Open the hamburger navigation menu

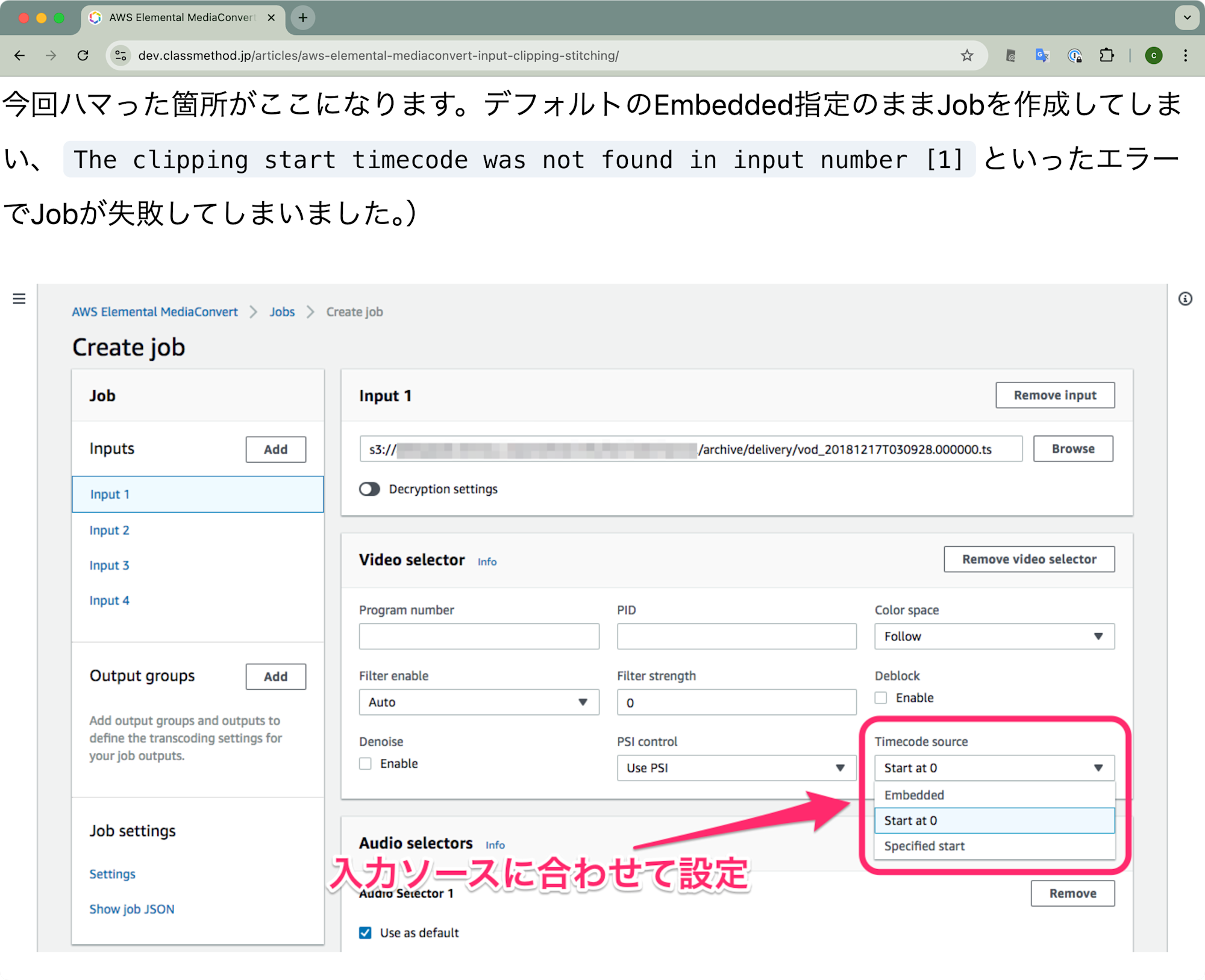pos(19,299)
